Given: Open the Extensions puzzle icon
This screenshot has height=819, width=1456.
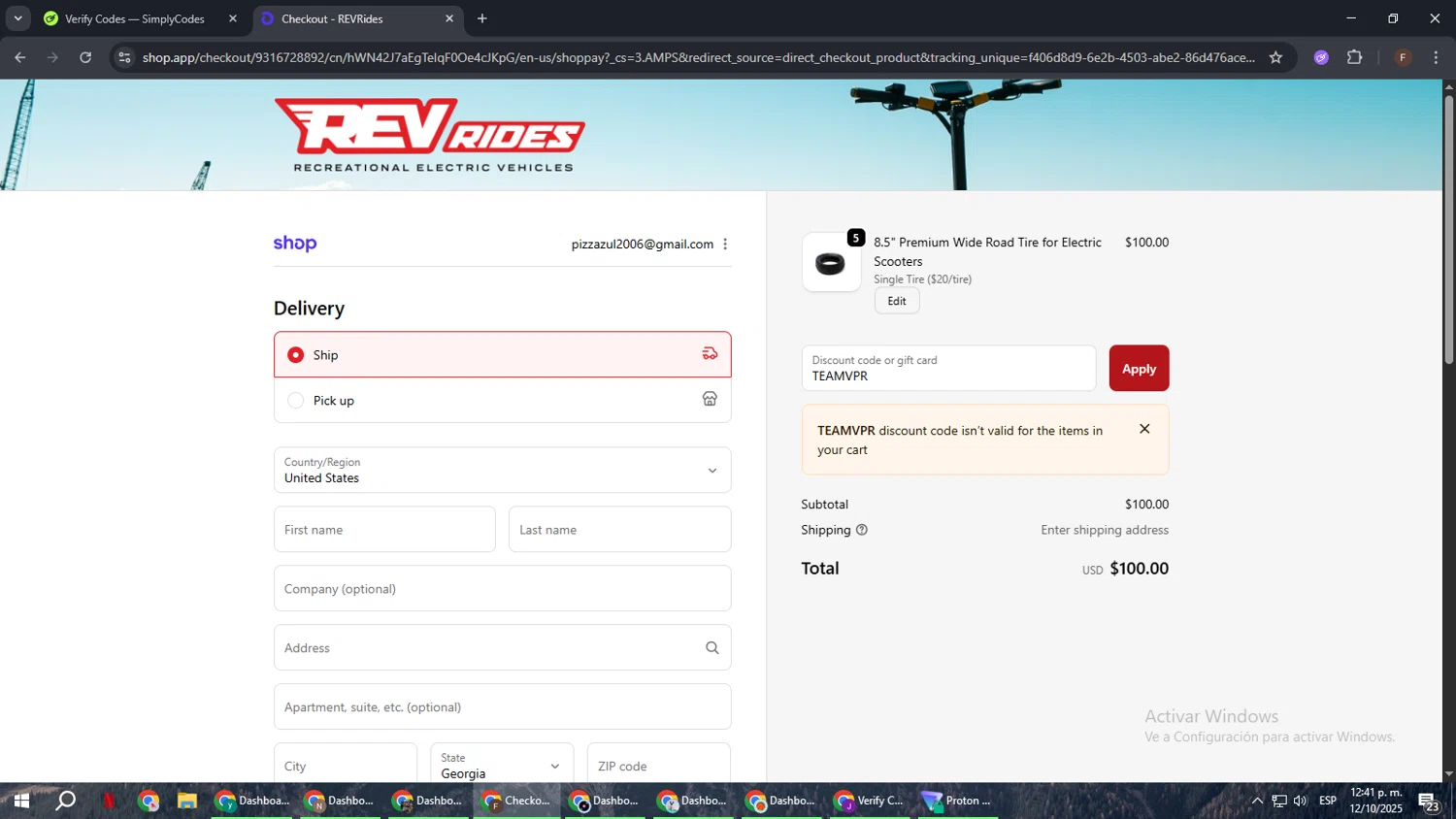Looking at the screenshot, I should [1355, 57].
